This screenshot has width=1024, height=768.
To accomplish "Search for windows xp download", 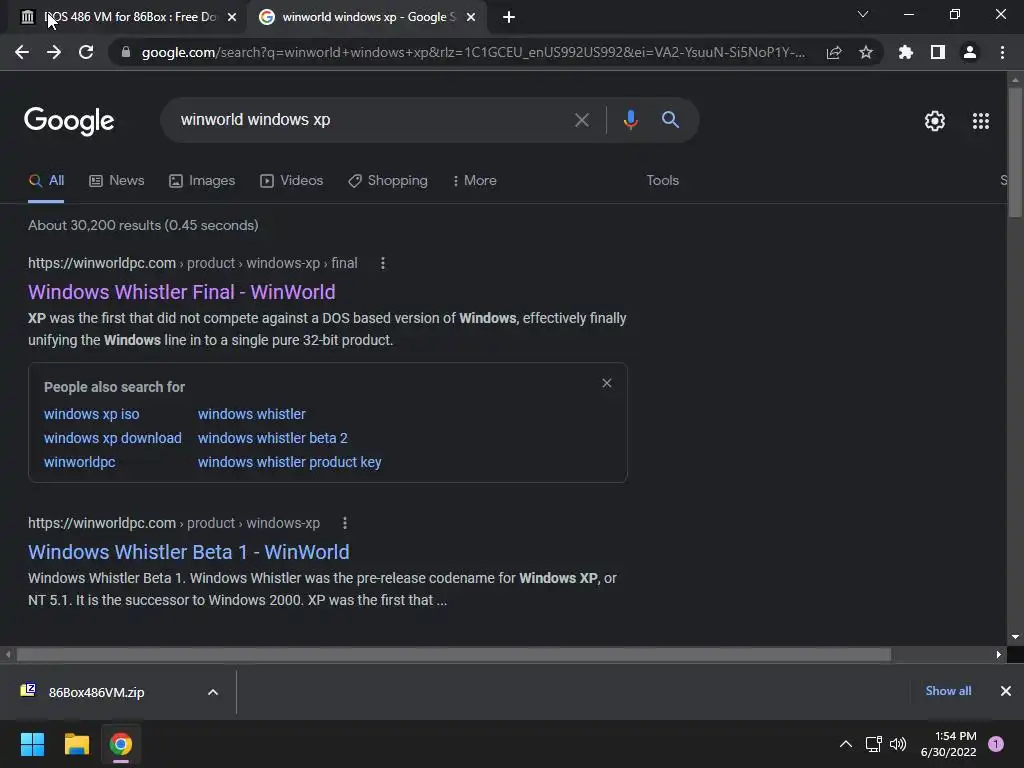I will [x=112, y=438].
